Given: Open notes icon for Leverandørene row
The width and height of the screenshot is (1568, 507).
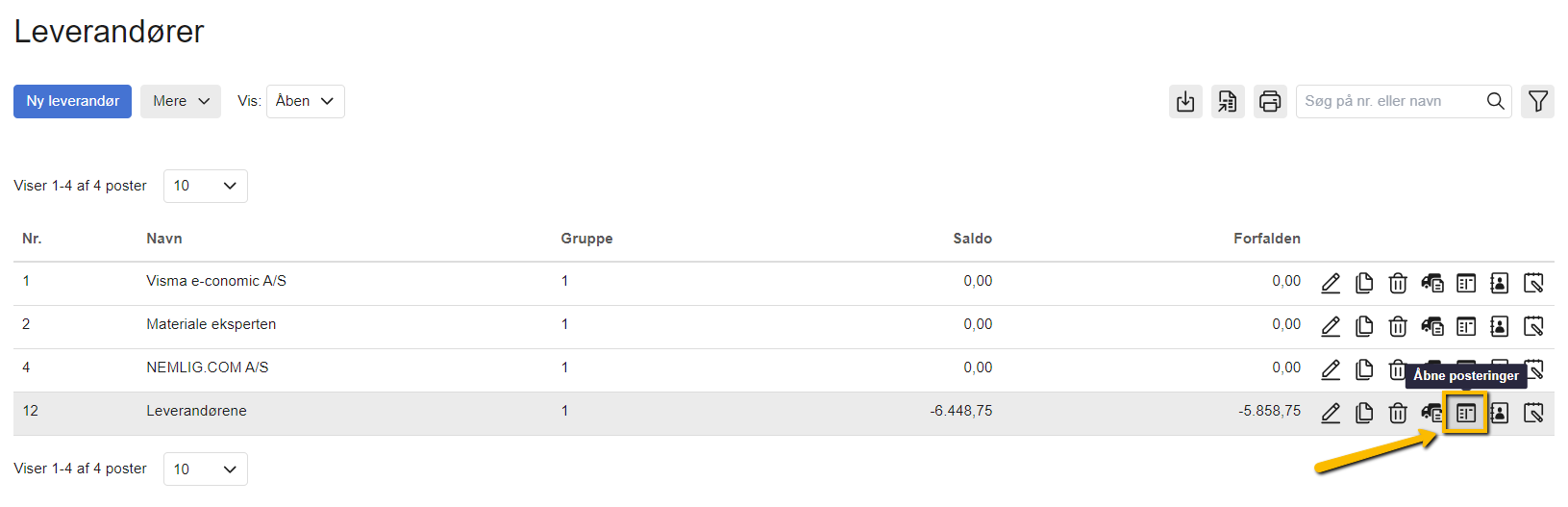Looking at the screenshot, I should [x=1533, y=413].
